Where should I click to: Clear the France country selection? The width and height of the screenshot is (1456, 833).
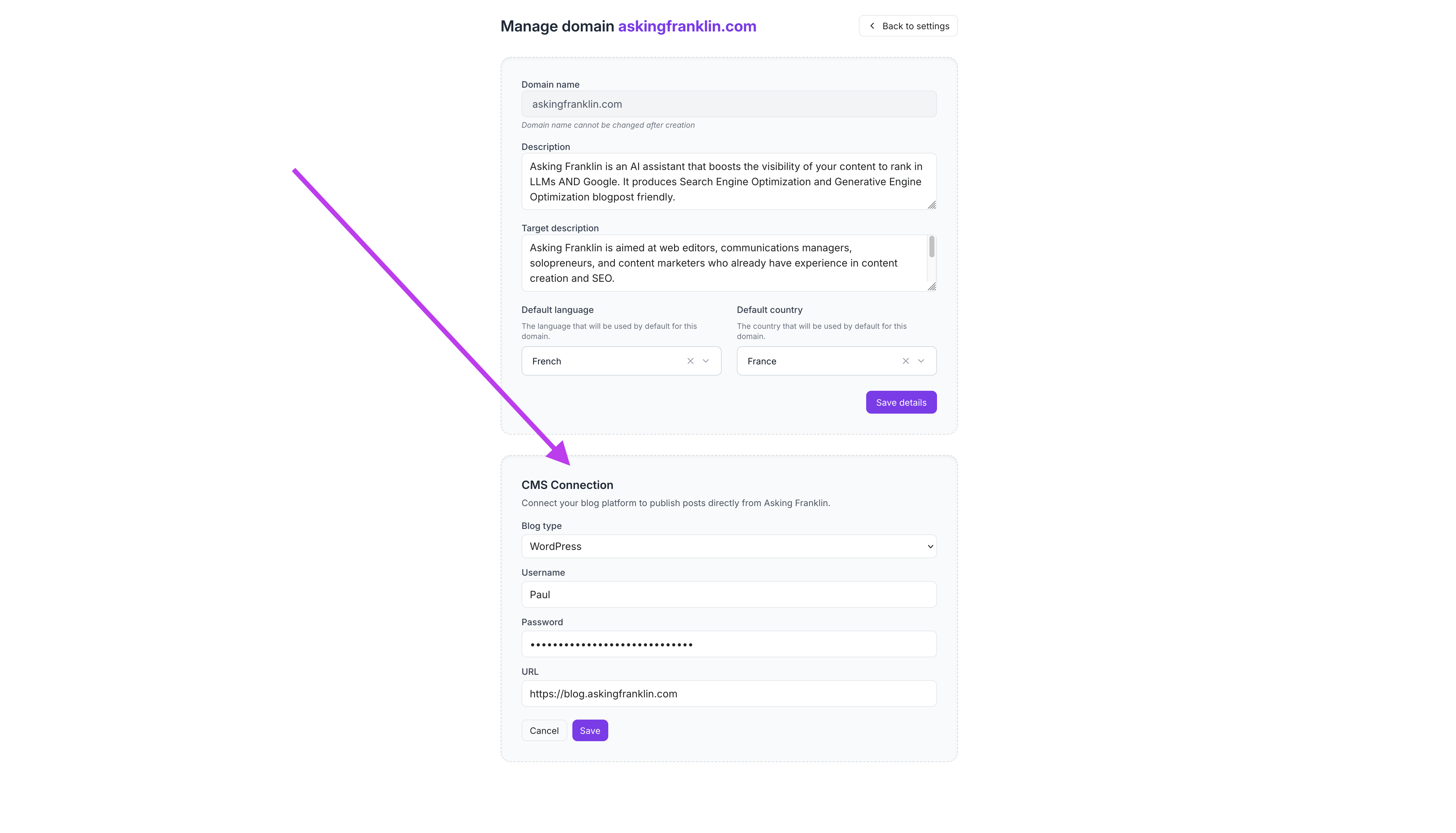[x=906, y=361]
